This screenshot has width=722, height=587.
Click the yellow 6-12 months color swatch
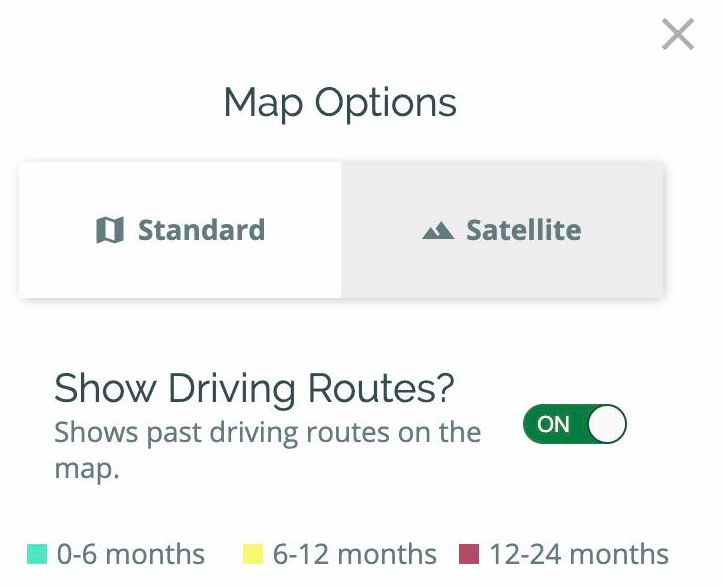[x=253, y=554]
